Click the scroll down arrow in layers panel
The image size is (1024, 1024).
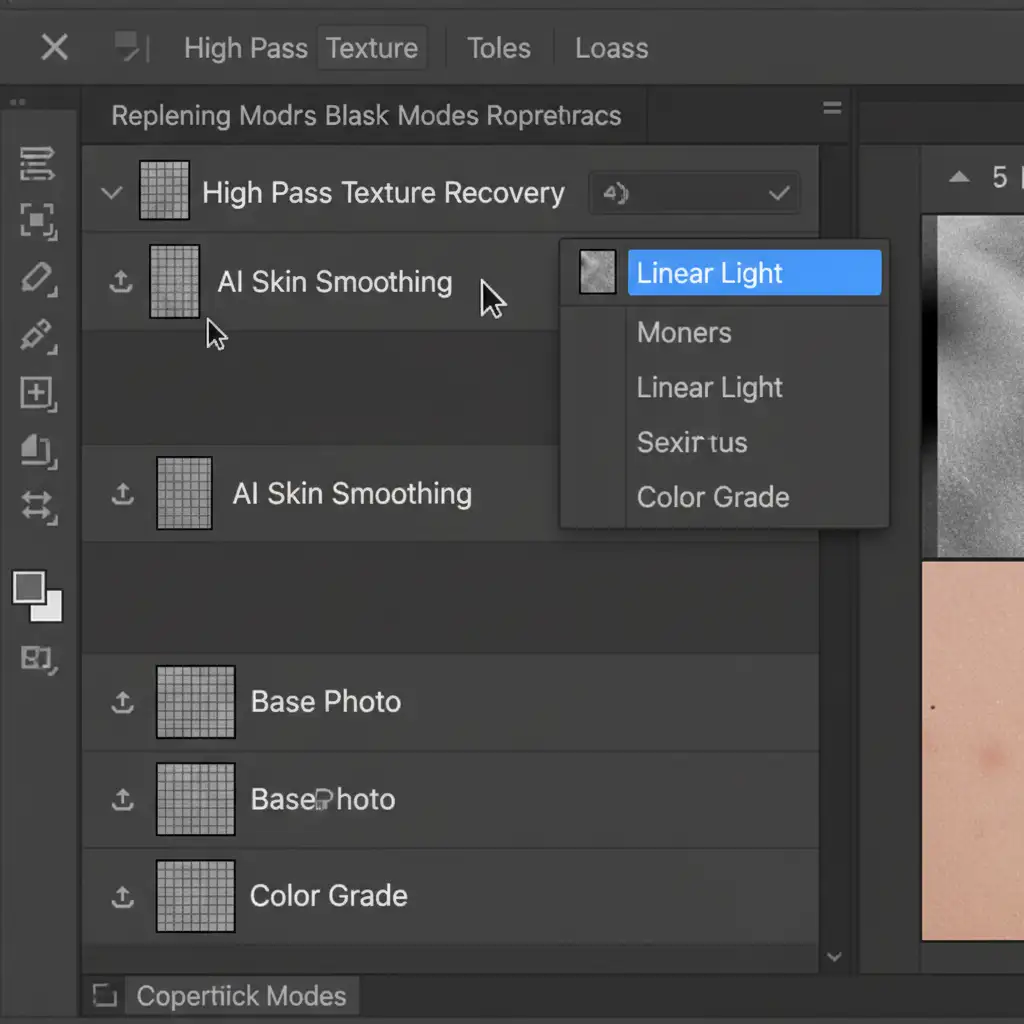click(834, 957)
